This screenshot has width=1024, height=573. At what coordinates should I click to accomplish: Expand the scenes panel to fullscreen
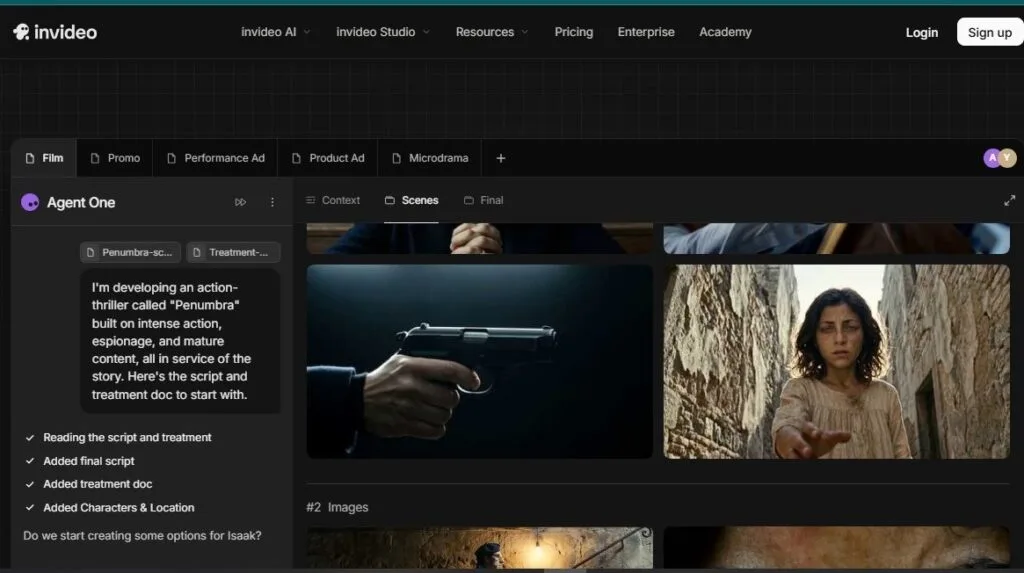point(1010,201)
